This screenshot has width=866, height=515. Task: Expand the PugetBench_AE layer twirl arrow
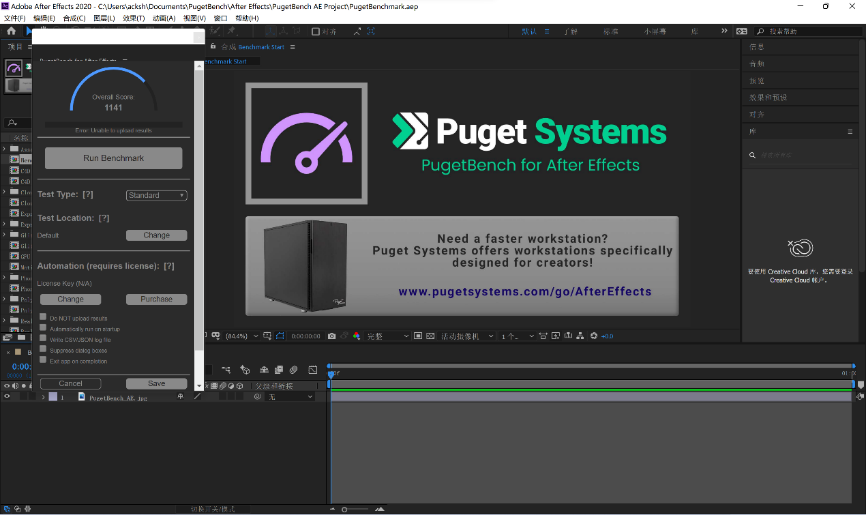[x=43, y=397]
